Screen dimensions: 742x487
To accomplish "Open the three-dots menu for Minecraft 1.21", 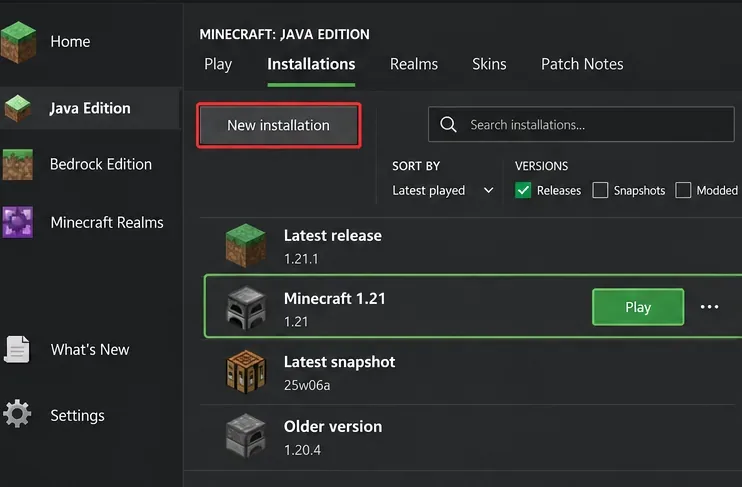I will click(x=709, y=307).
